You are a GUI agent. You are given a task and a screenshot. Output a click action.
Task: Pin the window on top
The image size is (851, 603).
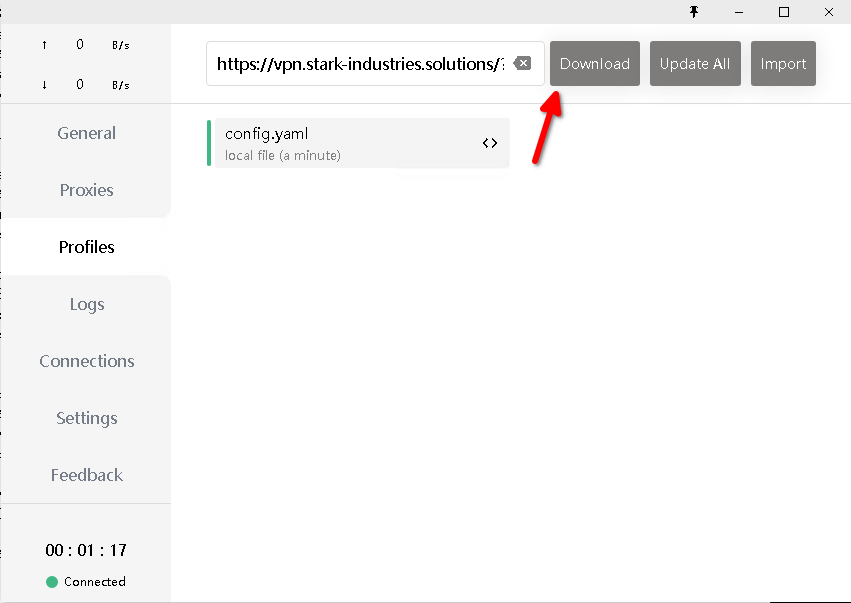(x=694, y=12)
